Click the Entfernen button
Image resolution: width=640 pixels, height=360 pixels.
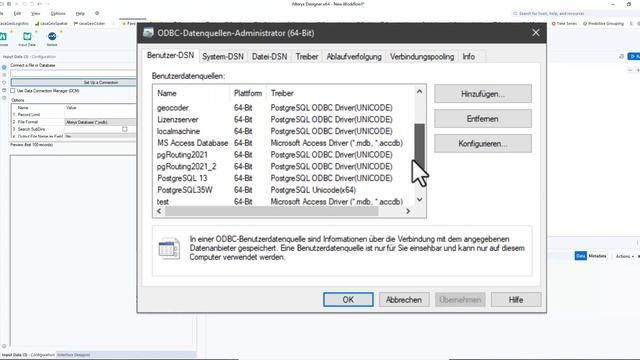click(483, 119)
